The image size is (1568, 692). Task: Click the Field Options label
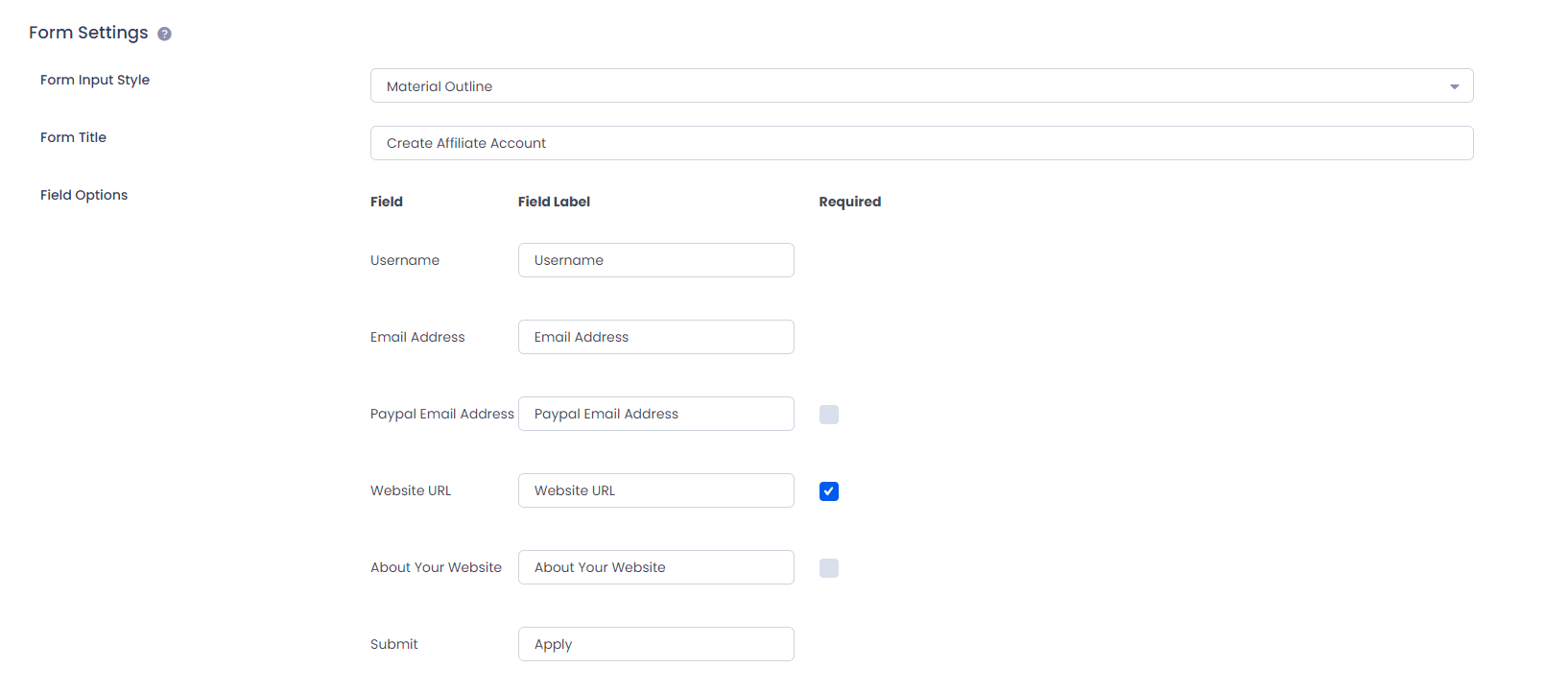pyautogui.click(x=83, y=195)
